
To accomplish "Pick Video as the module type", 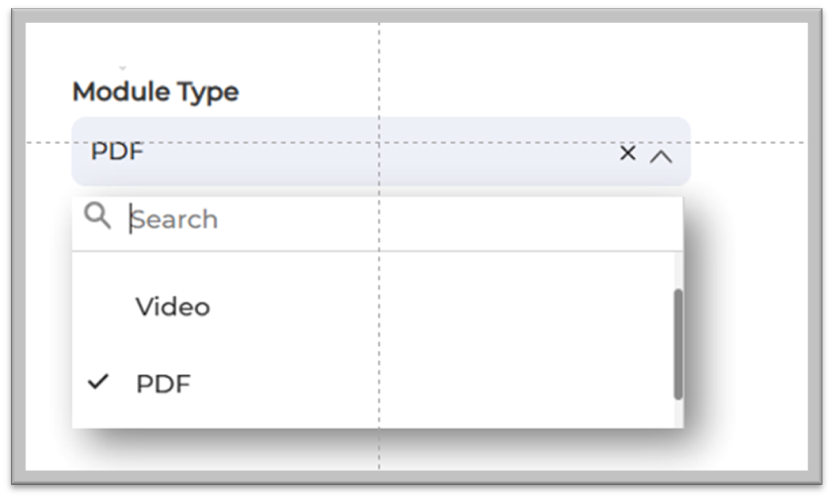I will 173,306.
